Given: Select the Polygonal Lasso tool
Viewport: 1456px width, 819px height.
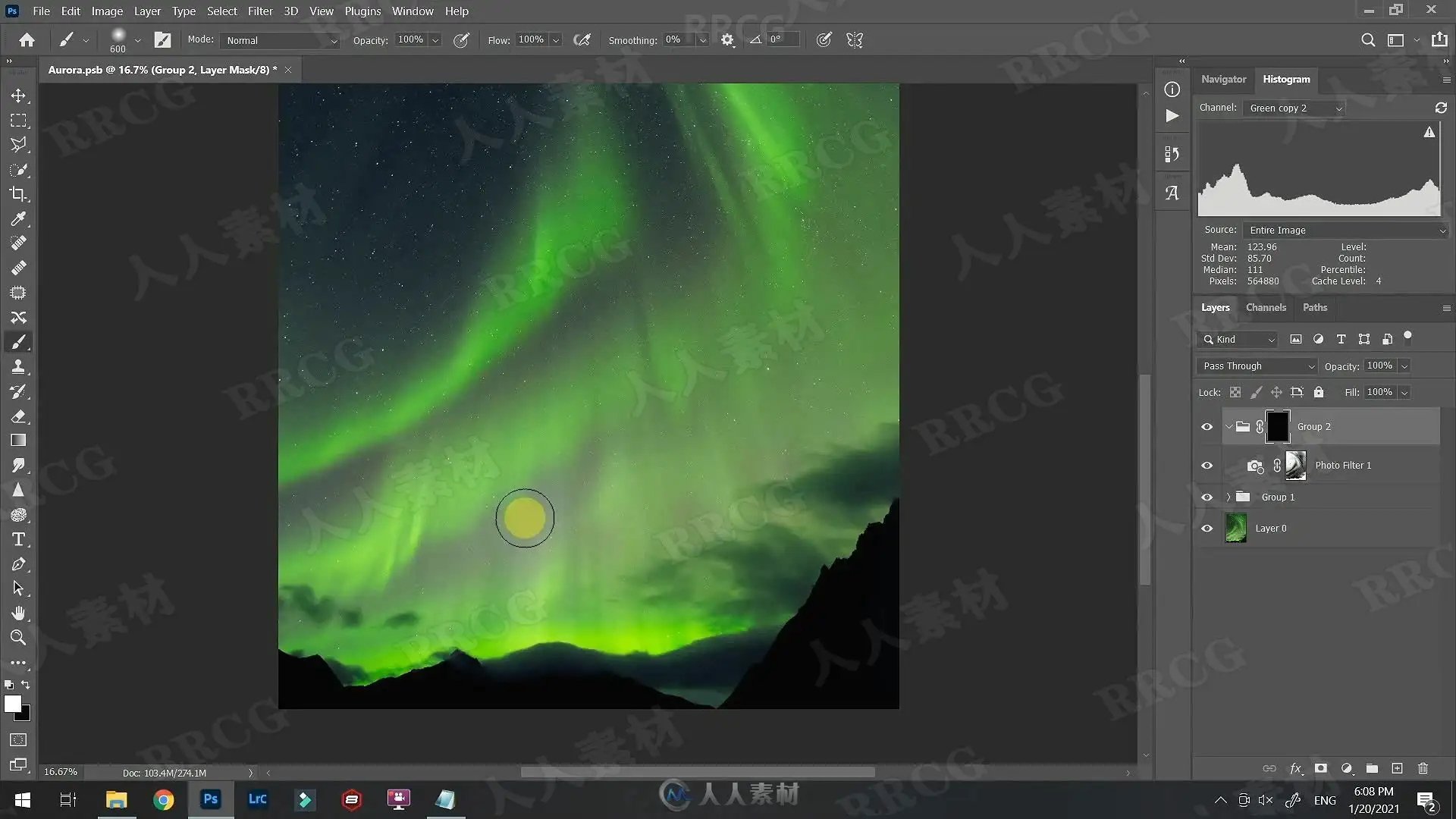Looking at the screenshot, I should coord(18,145).
